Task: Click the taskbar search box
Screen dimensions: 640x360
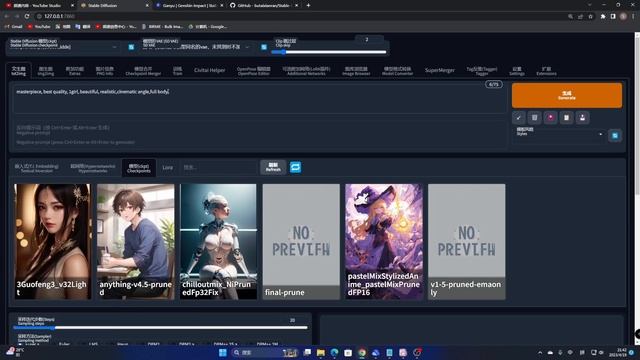Action: tap(265, 353)
